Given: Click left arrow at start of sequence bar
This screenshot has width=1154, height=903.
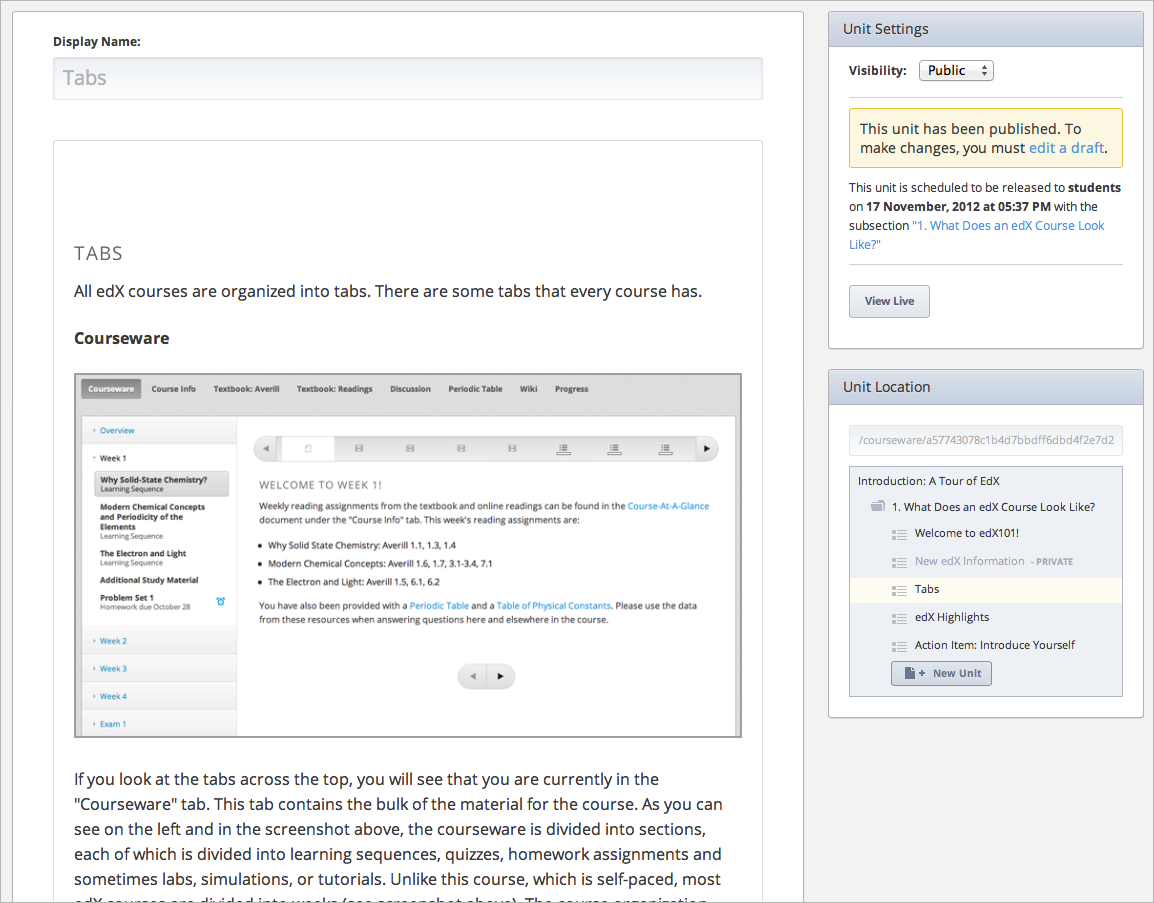Looking at the screenshot, I should tap(266, 449).
